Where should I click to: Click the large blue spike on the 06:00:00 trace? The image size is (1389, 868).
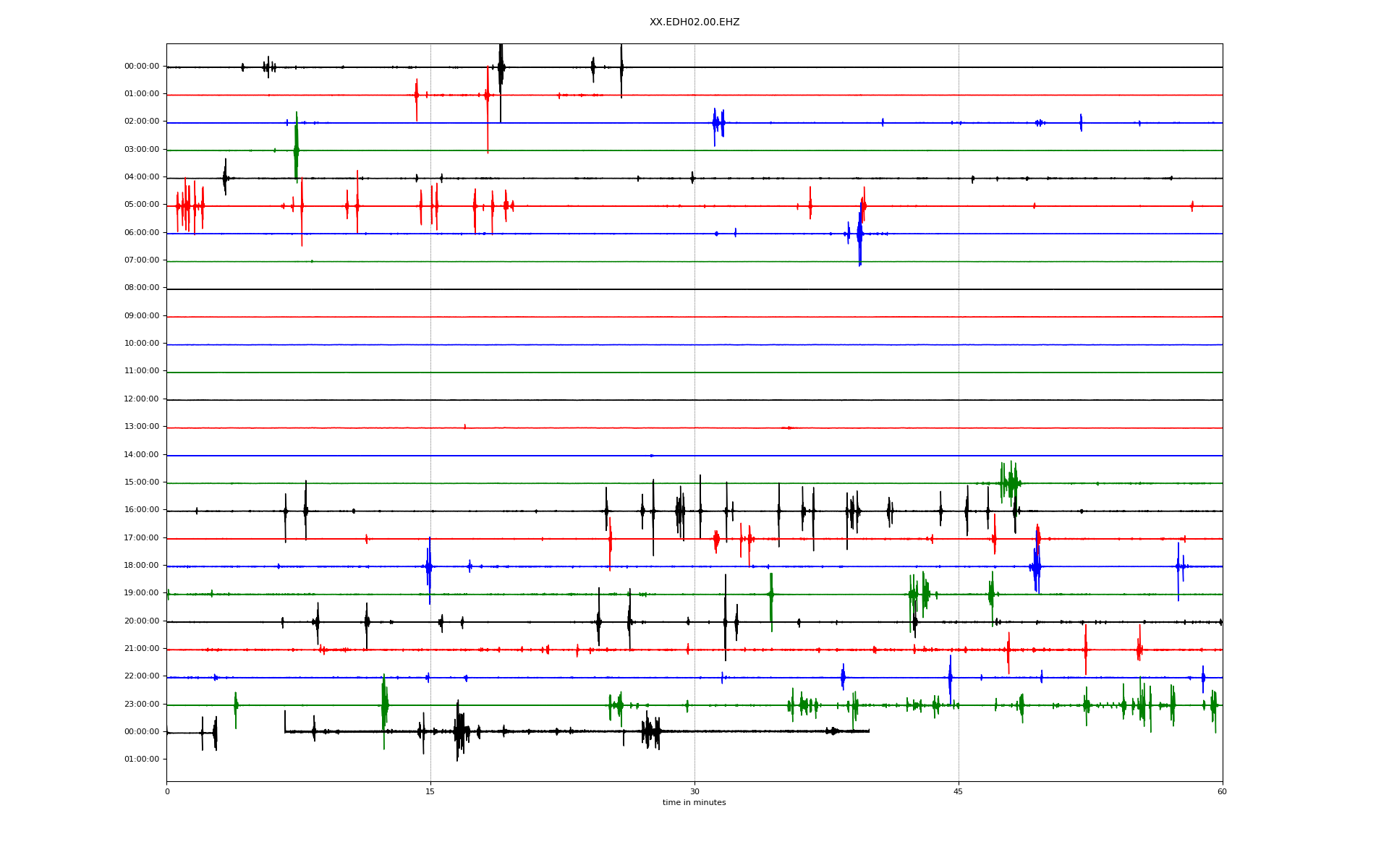pos(859,235)
